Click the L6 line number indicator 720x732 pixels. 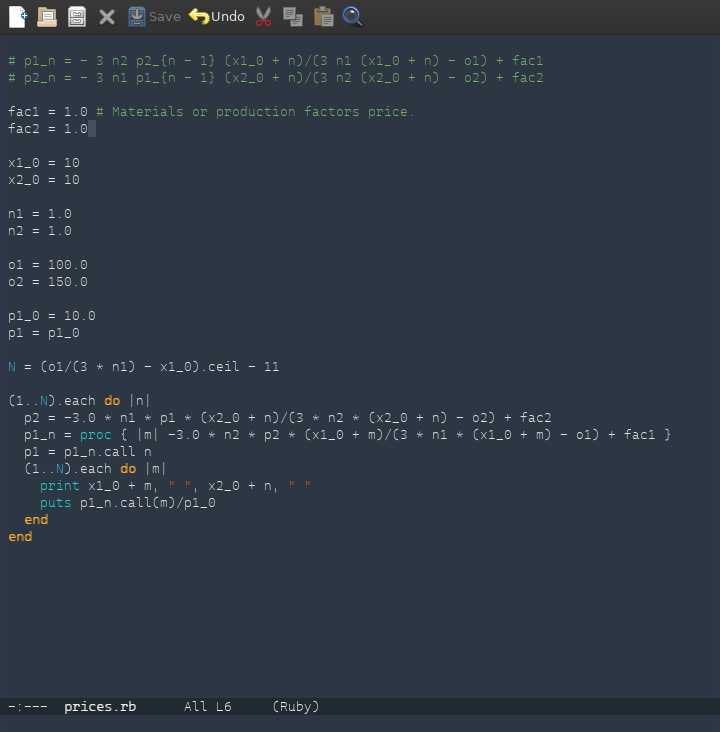click(x=223, y=706)
